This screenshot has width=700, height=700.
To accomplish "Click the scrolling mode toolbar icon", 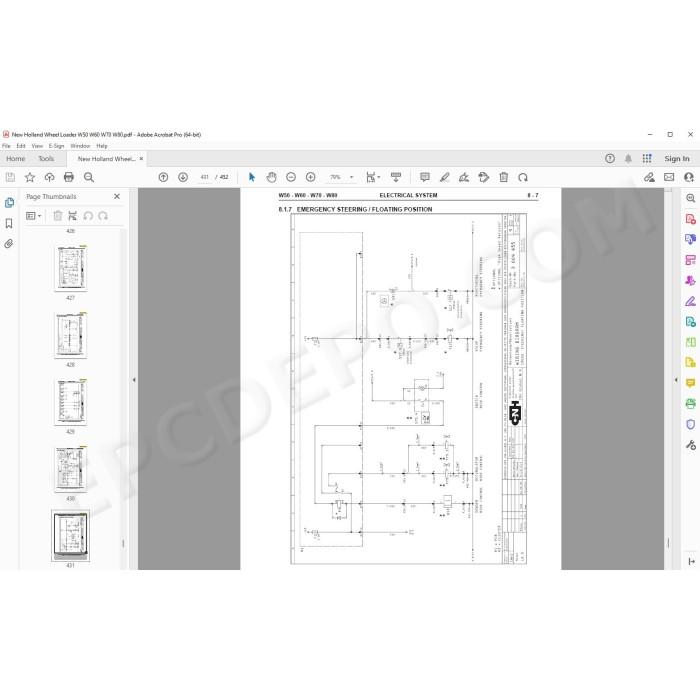I will tap(396, 177).
